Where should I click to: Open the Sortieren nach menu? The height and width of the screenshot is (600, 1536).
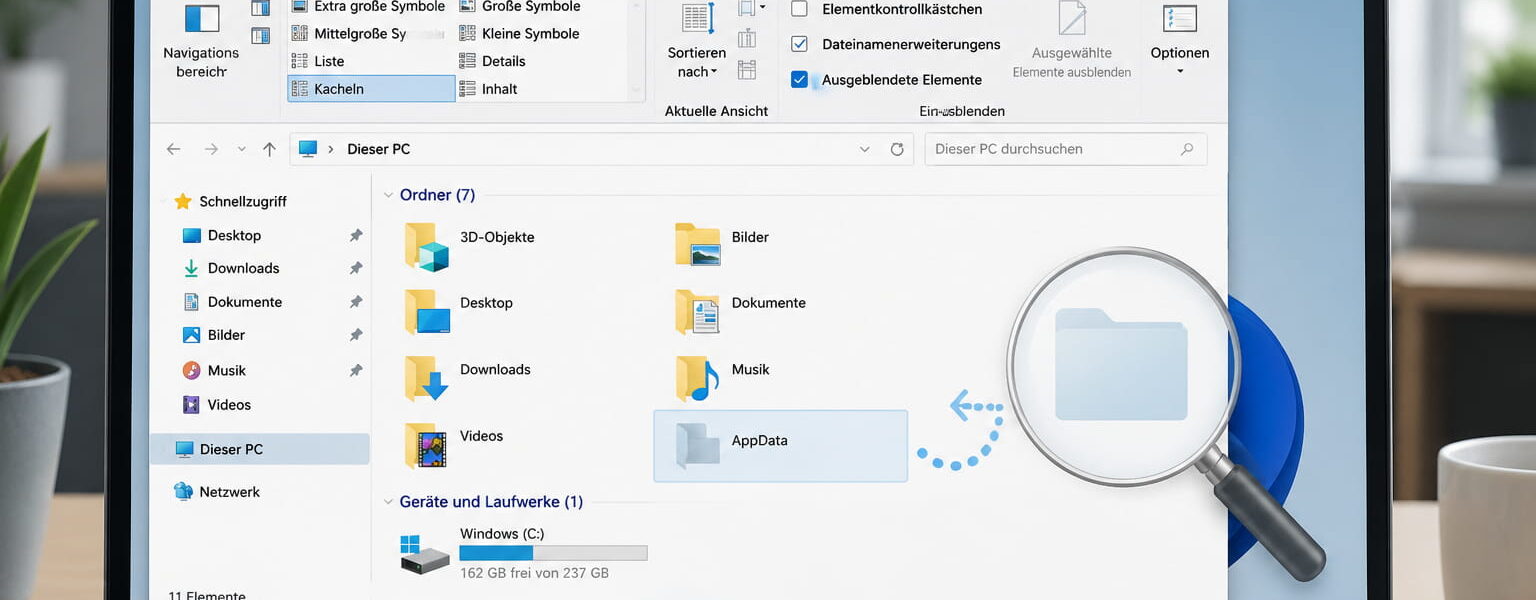point(697,42)
